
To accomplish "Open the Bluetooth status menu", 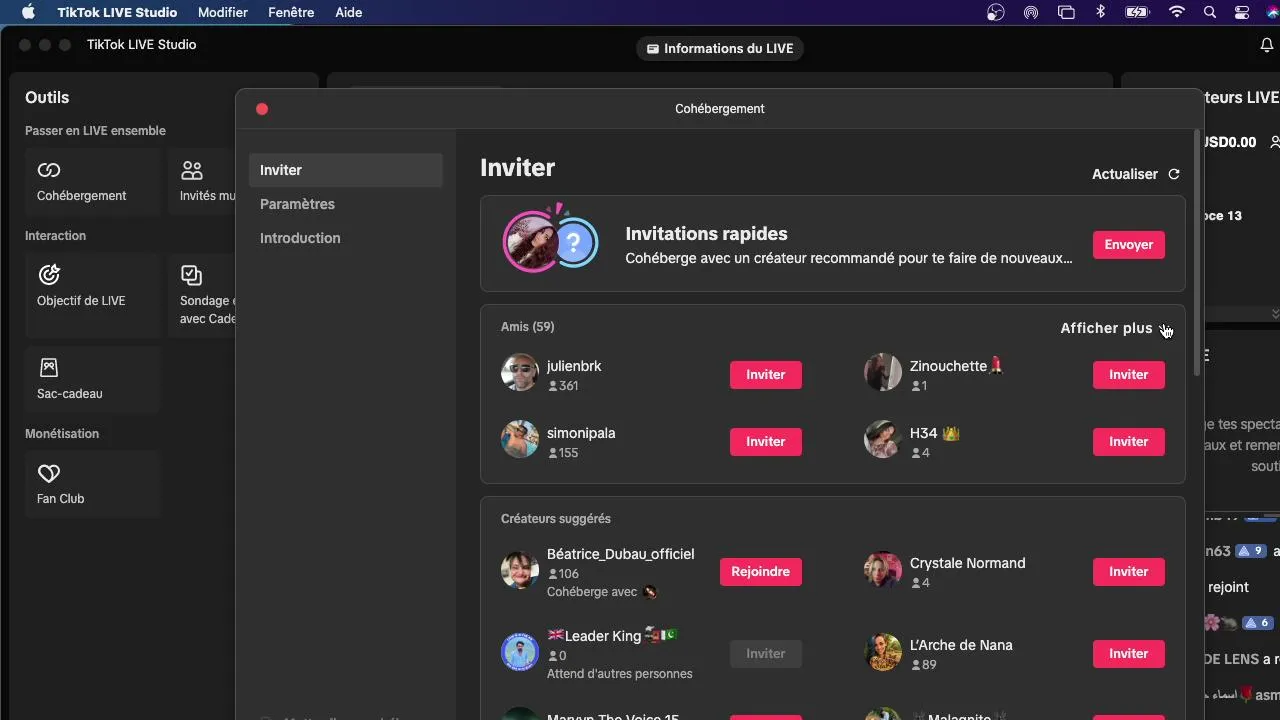I will pos(1100,12).
